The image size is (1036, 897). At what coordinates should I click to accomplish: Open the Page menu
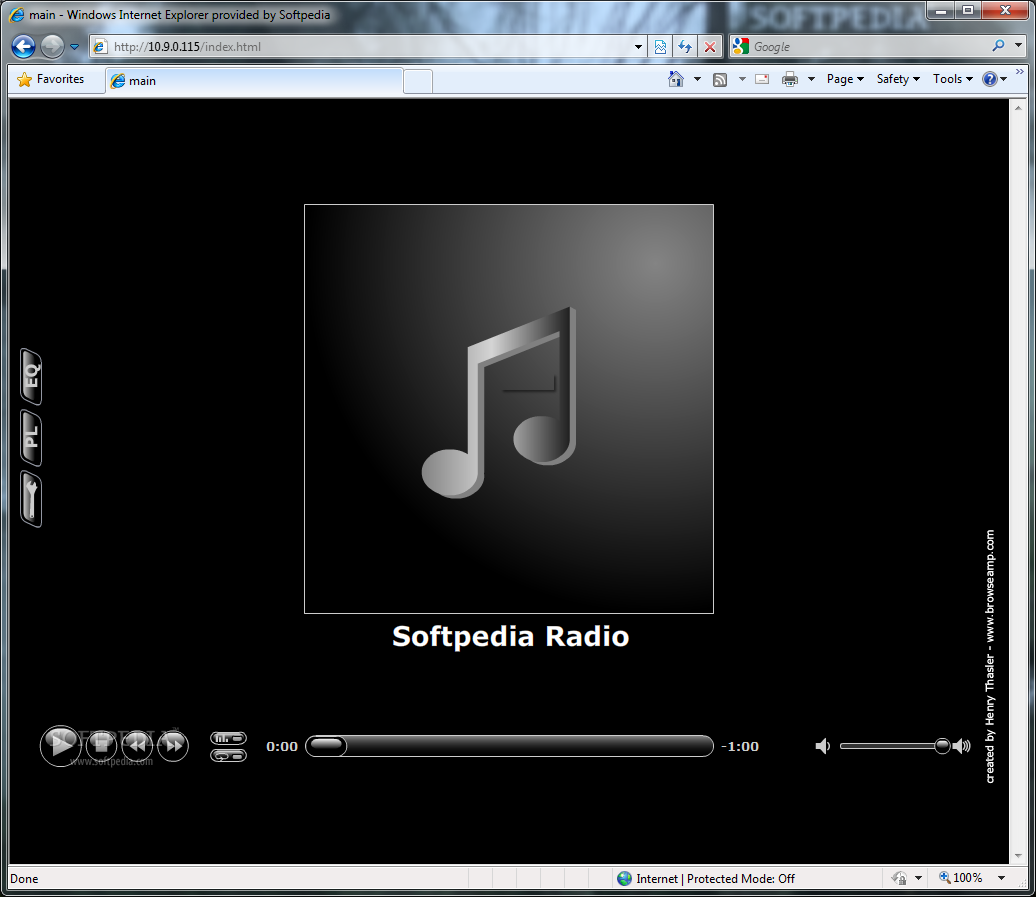point(845,79)
